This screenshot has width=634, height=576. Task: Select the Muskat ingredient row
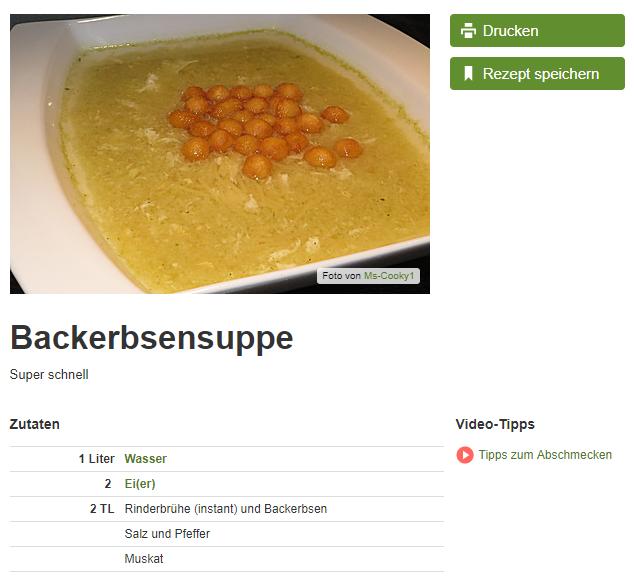[226, 559]
